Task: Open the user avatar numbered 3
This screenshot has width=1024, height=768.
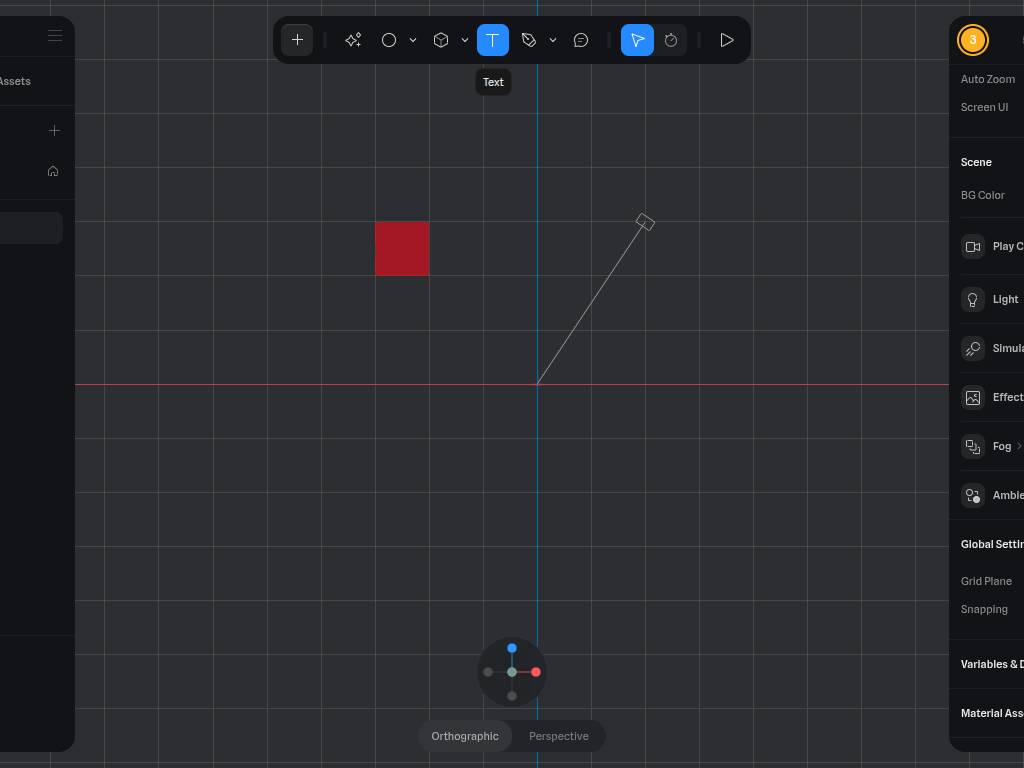Action: point(973,40)
